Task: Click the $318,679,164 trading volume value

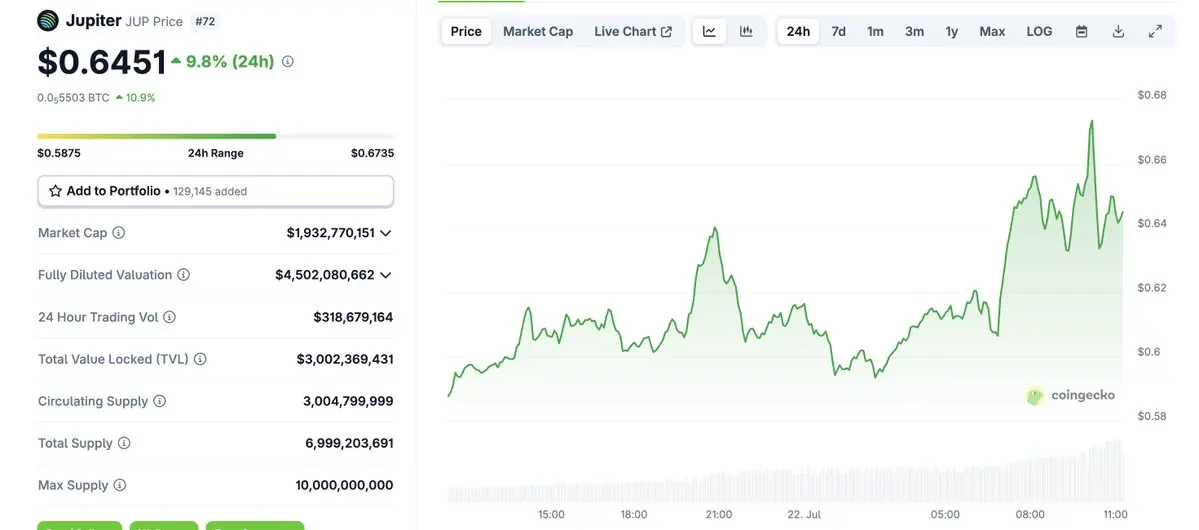Action: point(353,317)
